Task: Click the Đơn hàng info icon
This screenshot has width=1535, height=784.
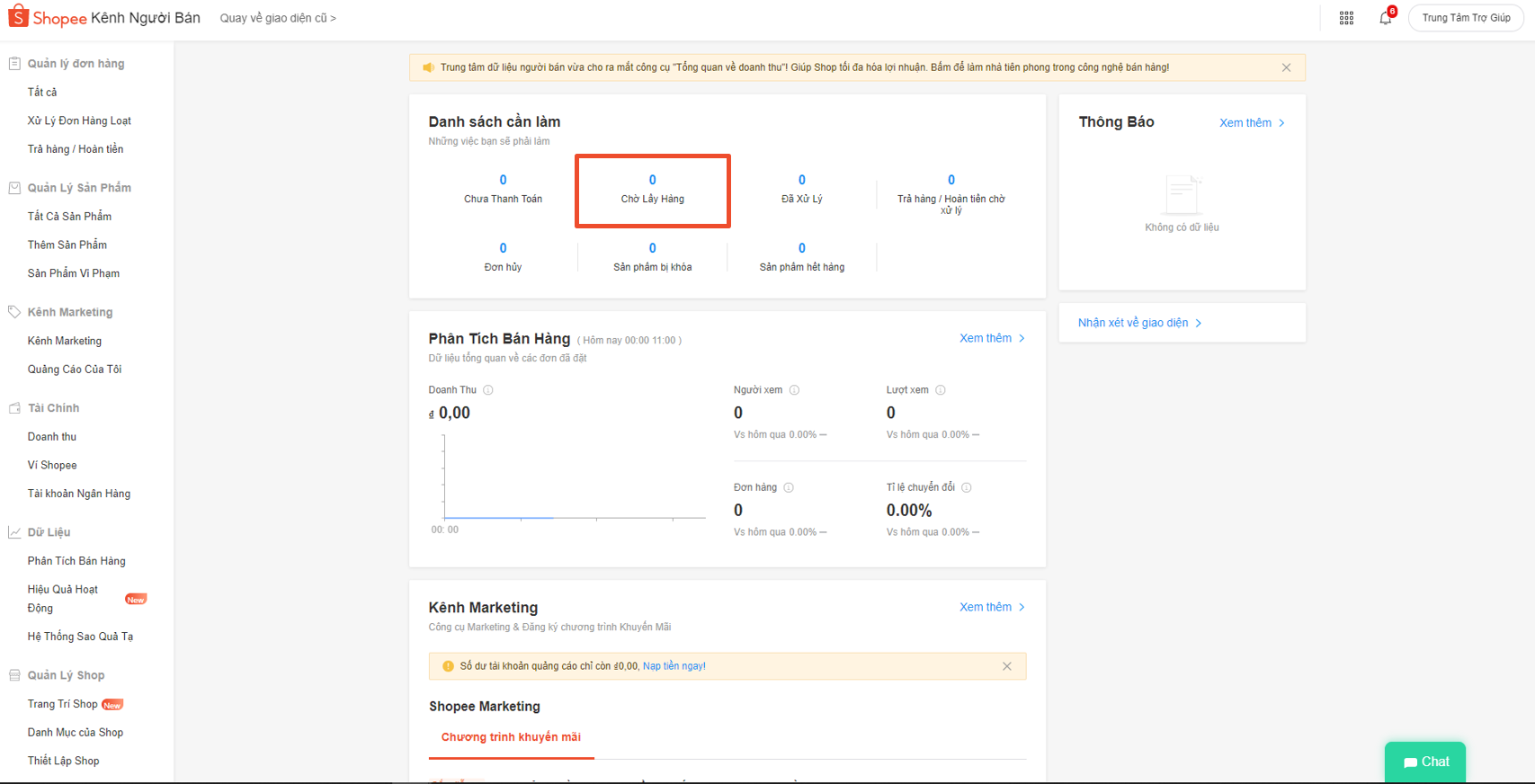Action: coord(789,487)
